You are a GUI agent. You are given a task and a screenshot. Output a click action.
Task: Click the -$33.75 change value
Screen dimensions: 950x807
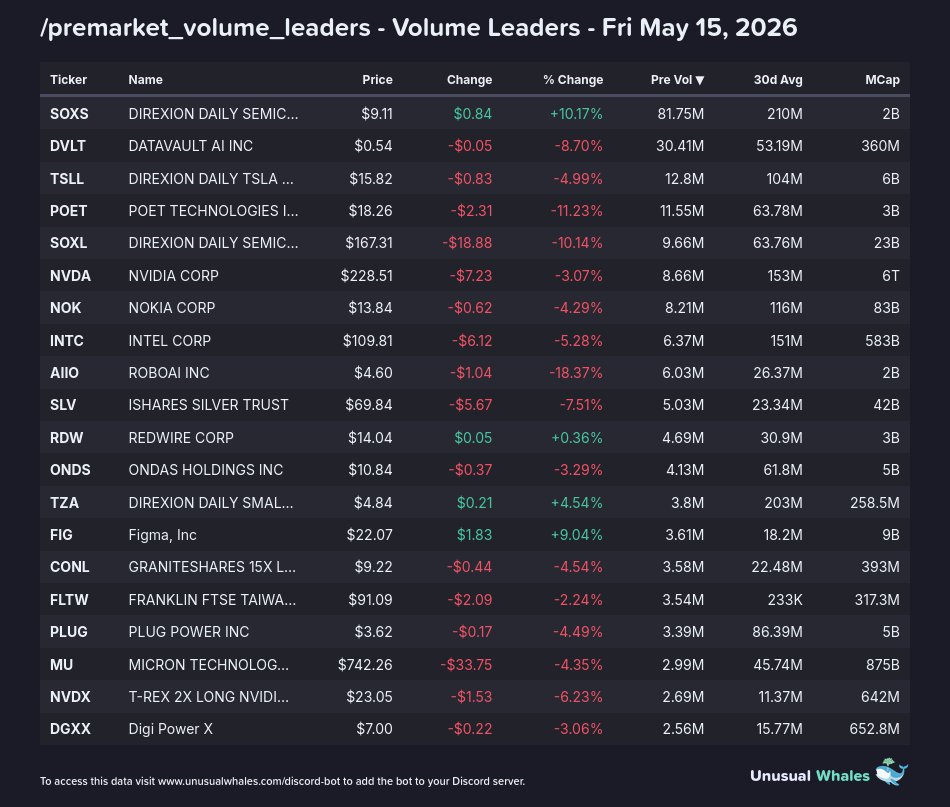[466, 665]
